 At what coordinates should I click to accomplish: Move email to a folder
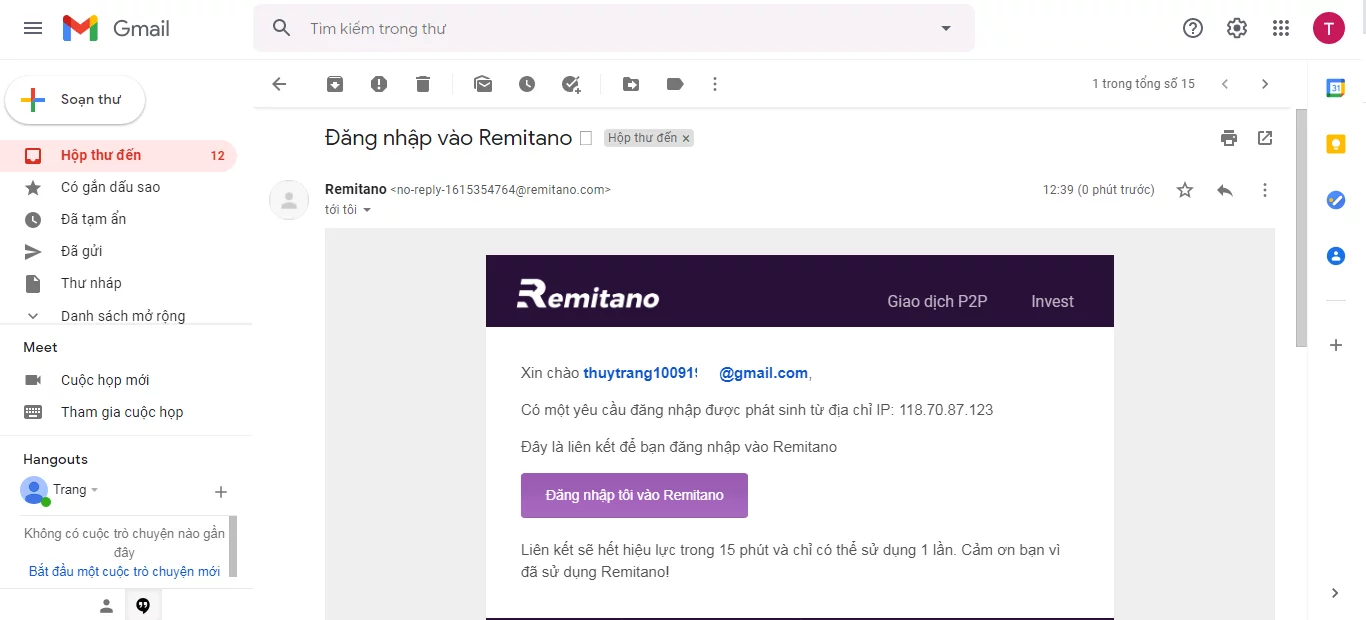point(631,84)
